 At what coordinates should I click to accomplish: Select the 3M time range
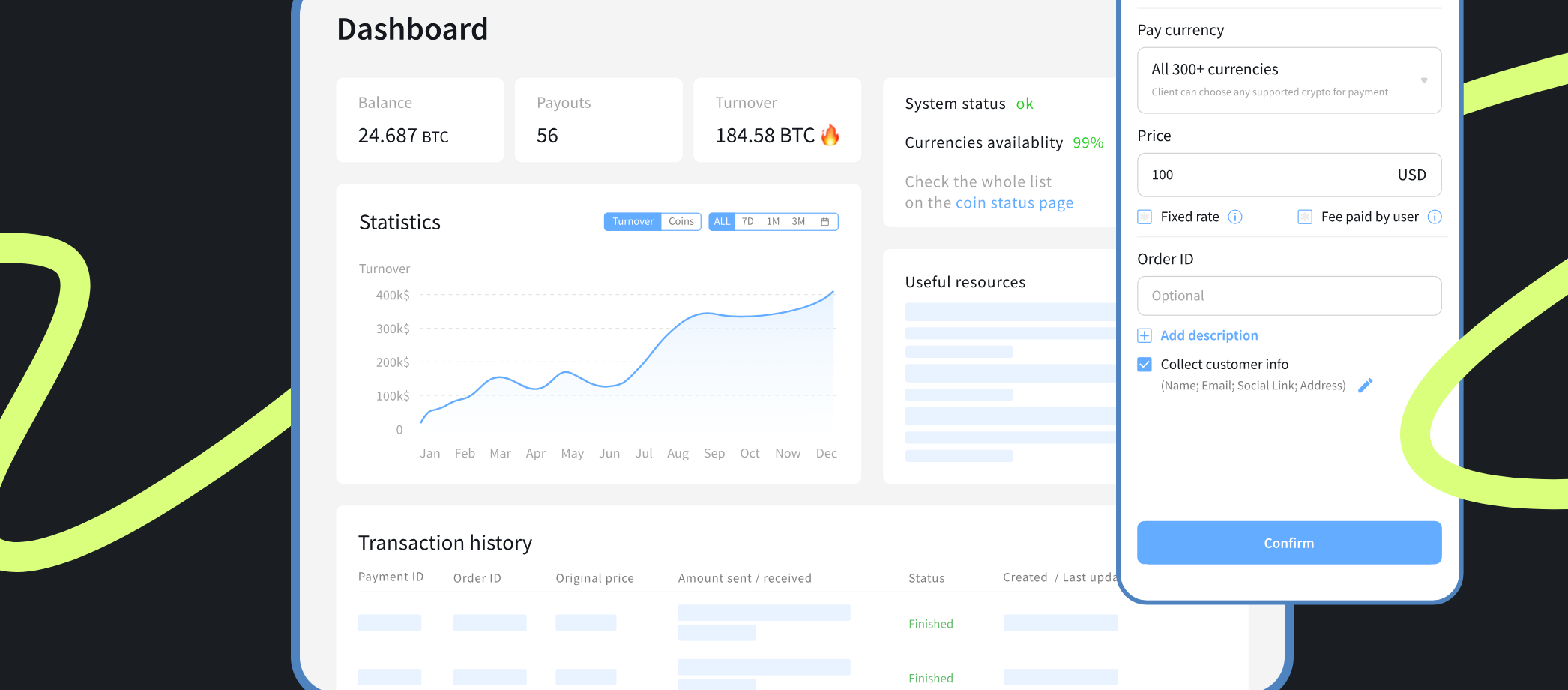(x=798, y=222)
